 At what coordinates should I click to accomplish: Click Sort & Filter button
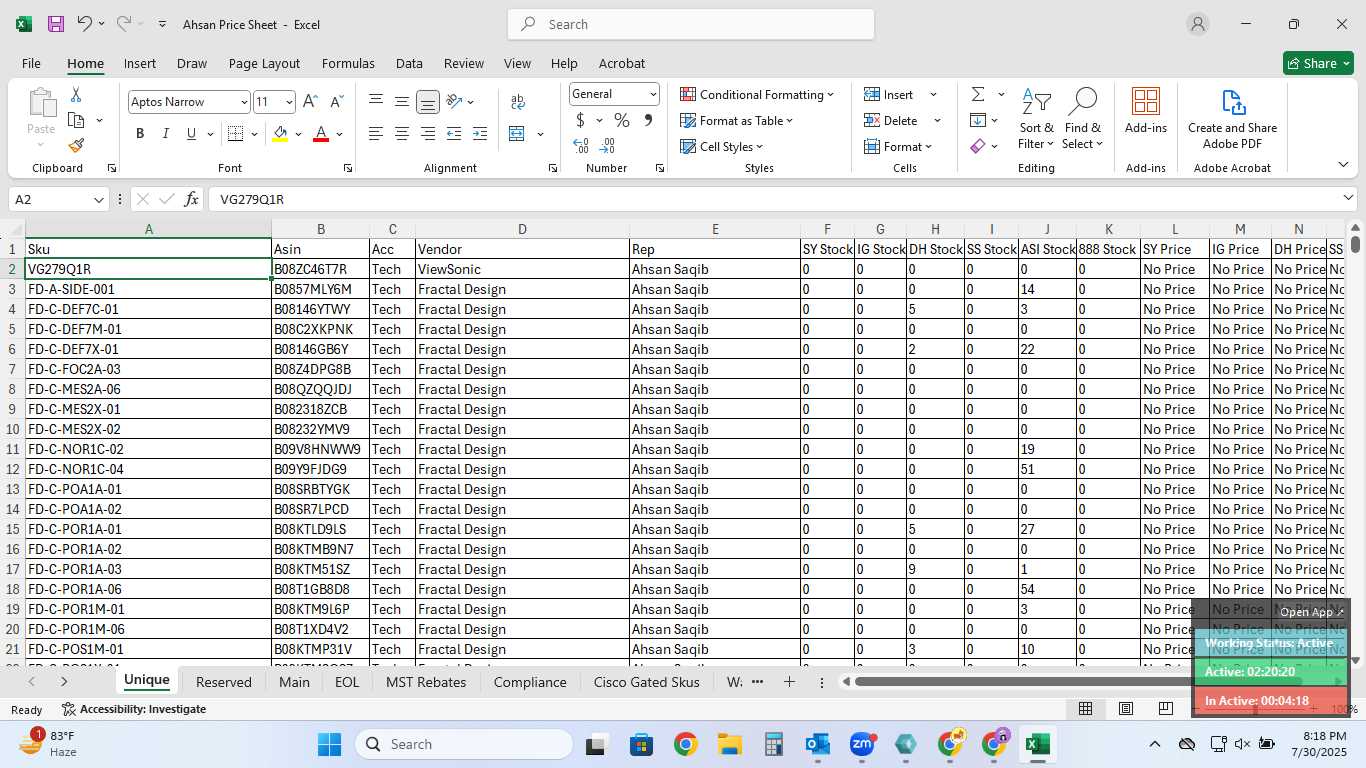click(1036, 119)
